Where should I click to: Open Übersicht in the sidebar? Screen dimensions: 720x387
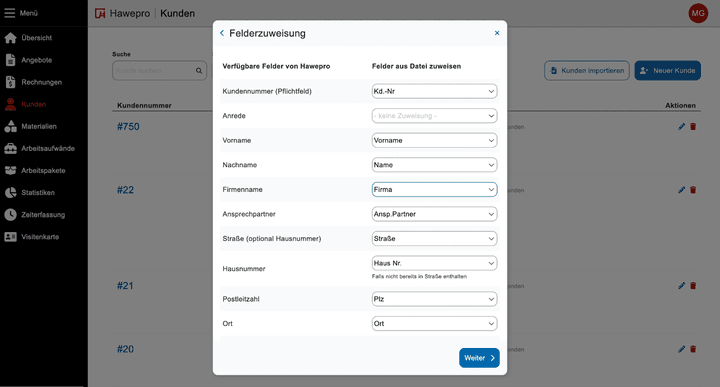pos(37,38)
